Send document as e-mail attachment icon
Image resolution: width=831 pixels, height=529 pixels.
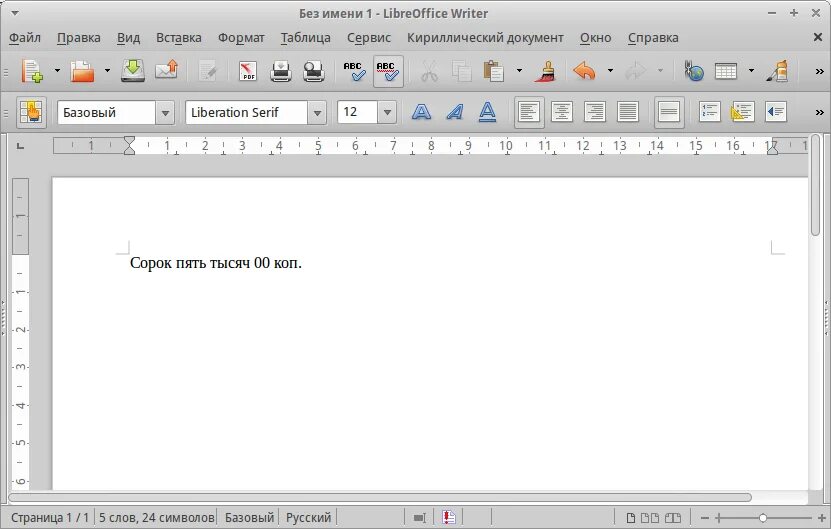coord(166,70)
